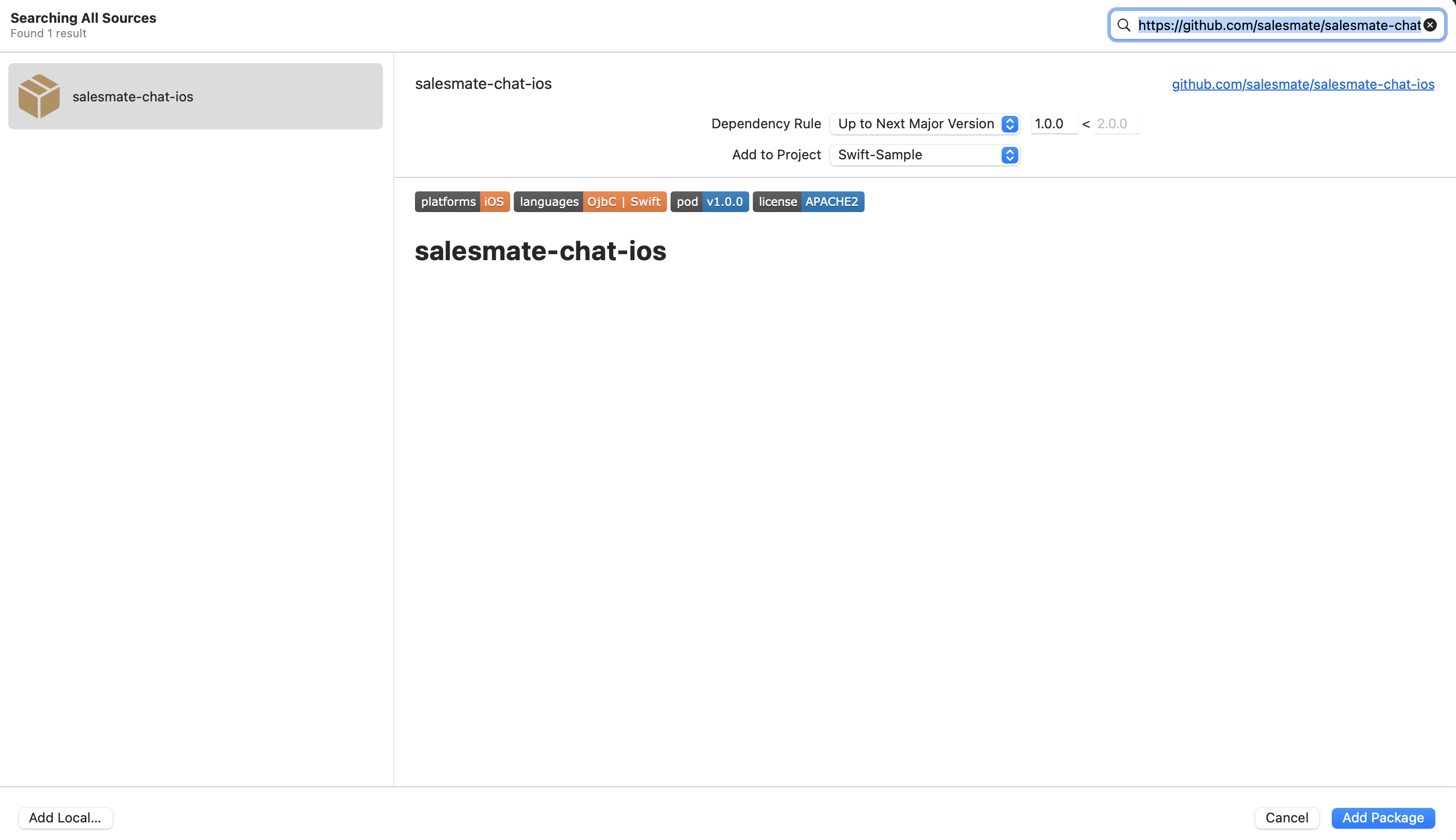Image resolution: width=1456 pixels, height=840 pixels.
Task: Click the platforms iOS badge
Action: [462, 201]
